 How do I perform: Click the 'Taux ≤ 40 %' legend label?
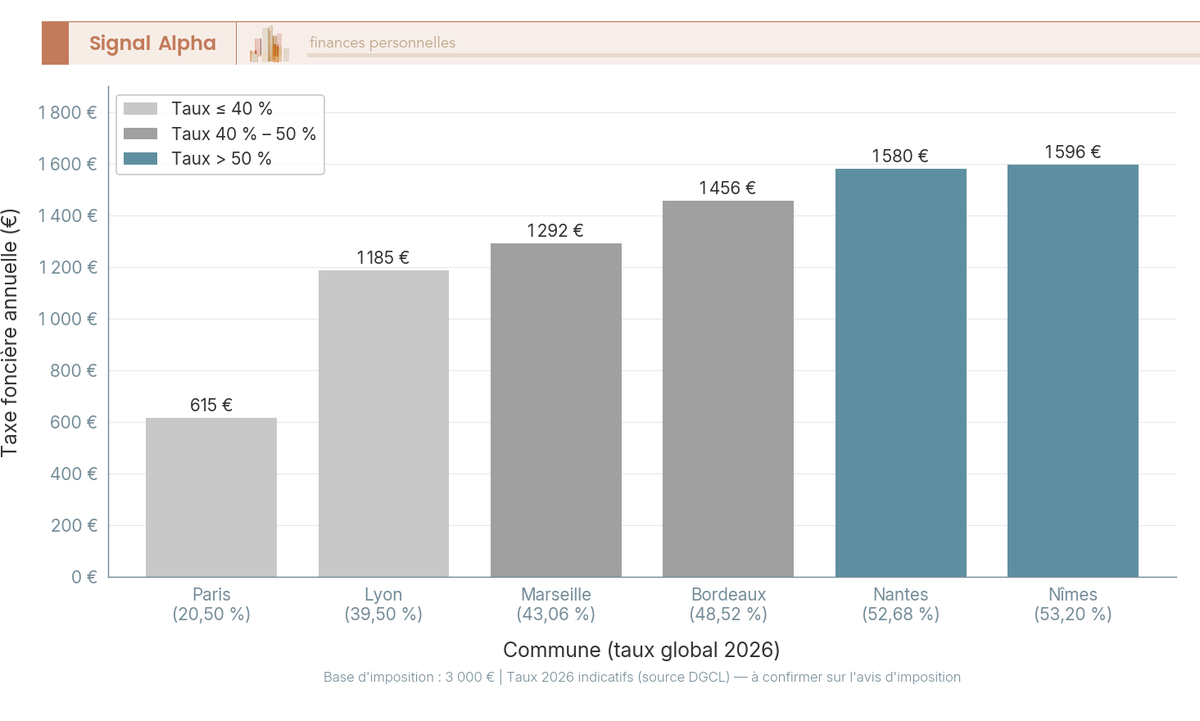point(222,109)
